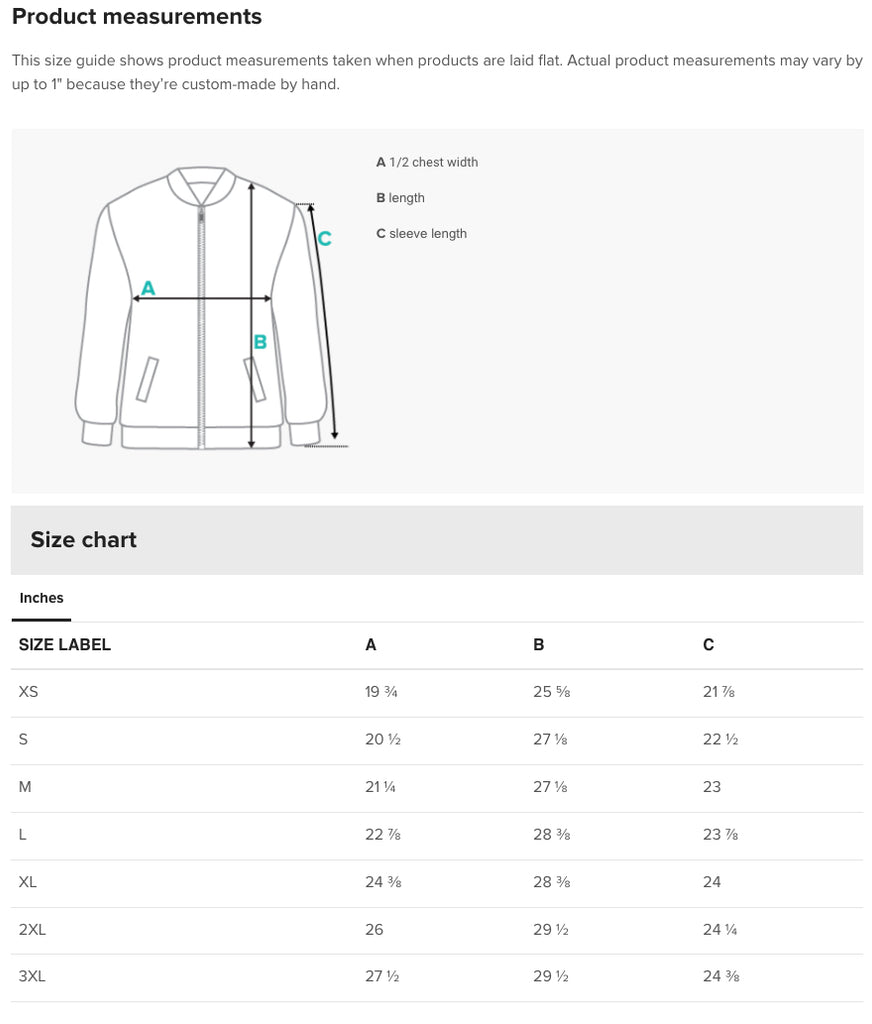Click column header A in the size table
The width and height of the screenshot is (872, 1024).
371,645
